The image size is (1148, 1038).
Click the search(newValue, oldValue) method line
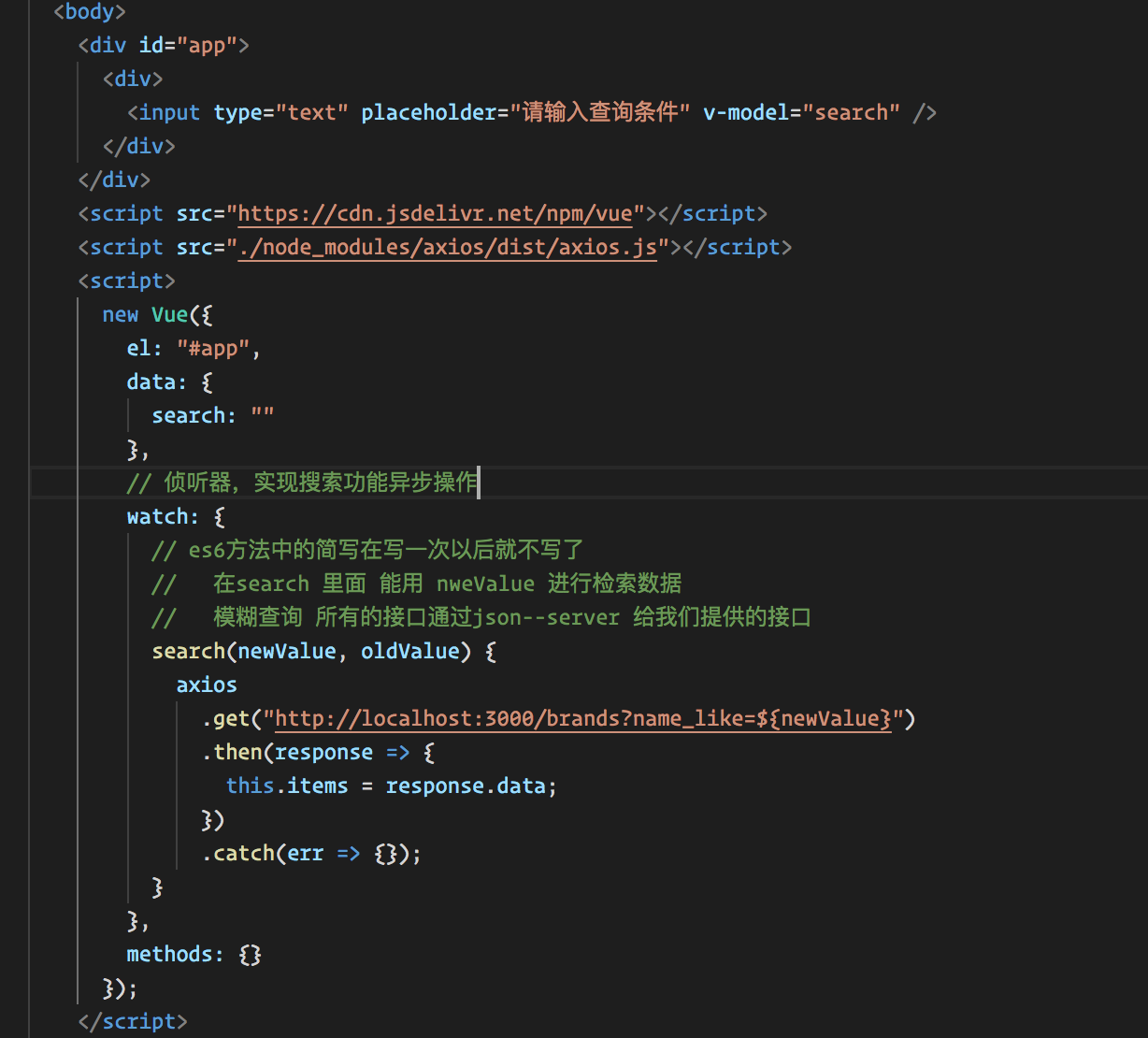coord(324,651)
